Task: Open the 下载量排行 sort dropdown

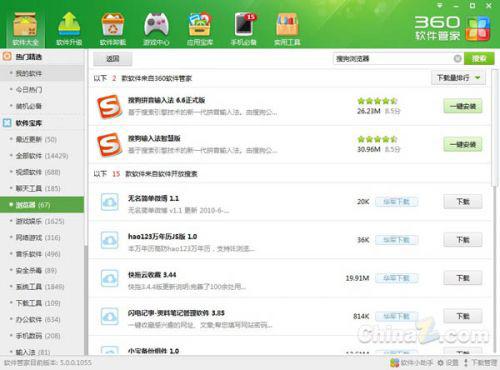Action: click(458, 78)
